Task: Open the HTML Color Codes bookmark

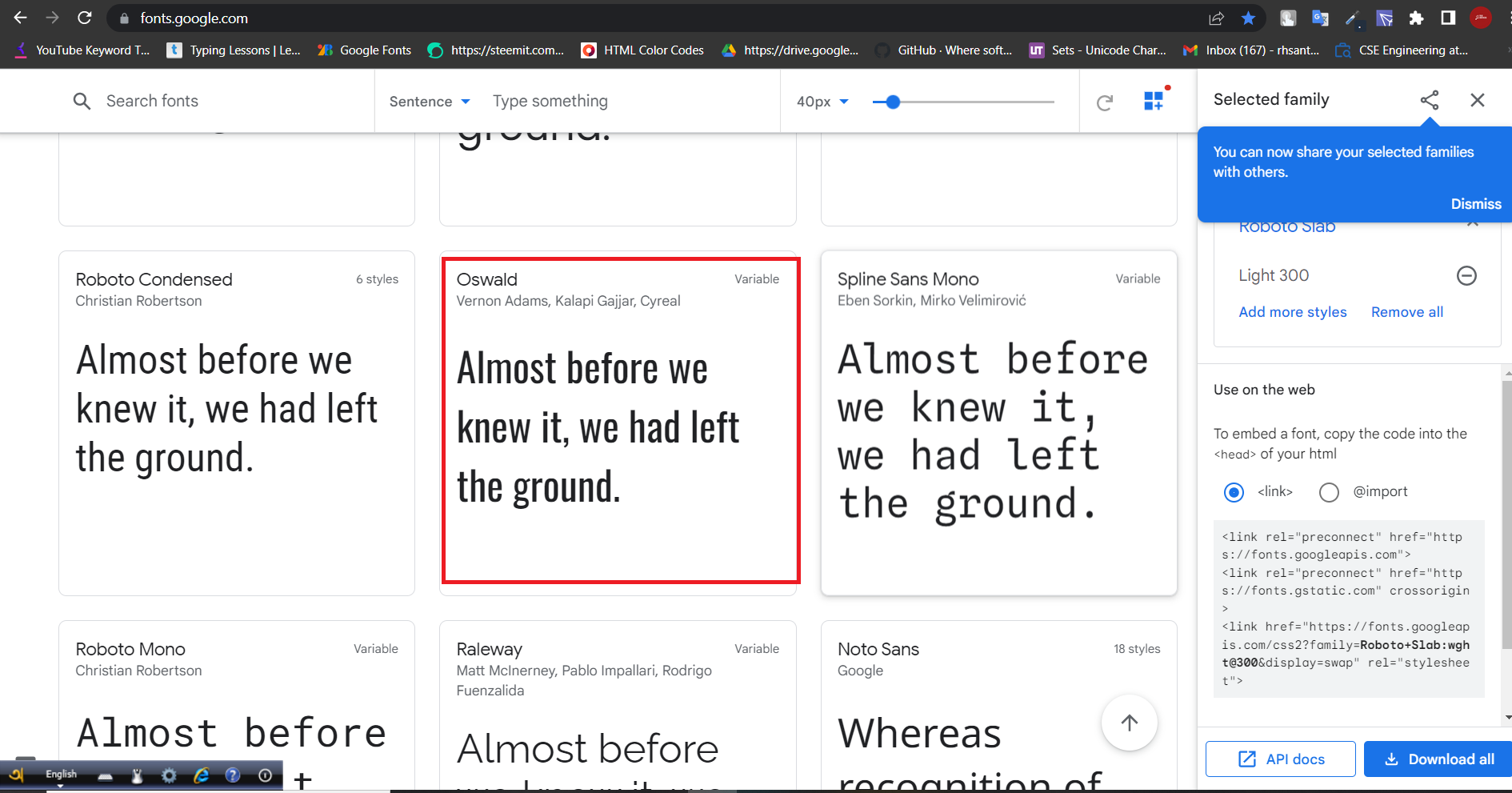Action: tap(642, 50)
